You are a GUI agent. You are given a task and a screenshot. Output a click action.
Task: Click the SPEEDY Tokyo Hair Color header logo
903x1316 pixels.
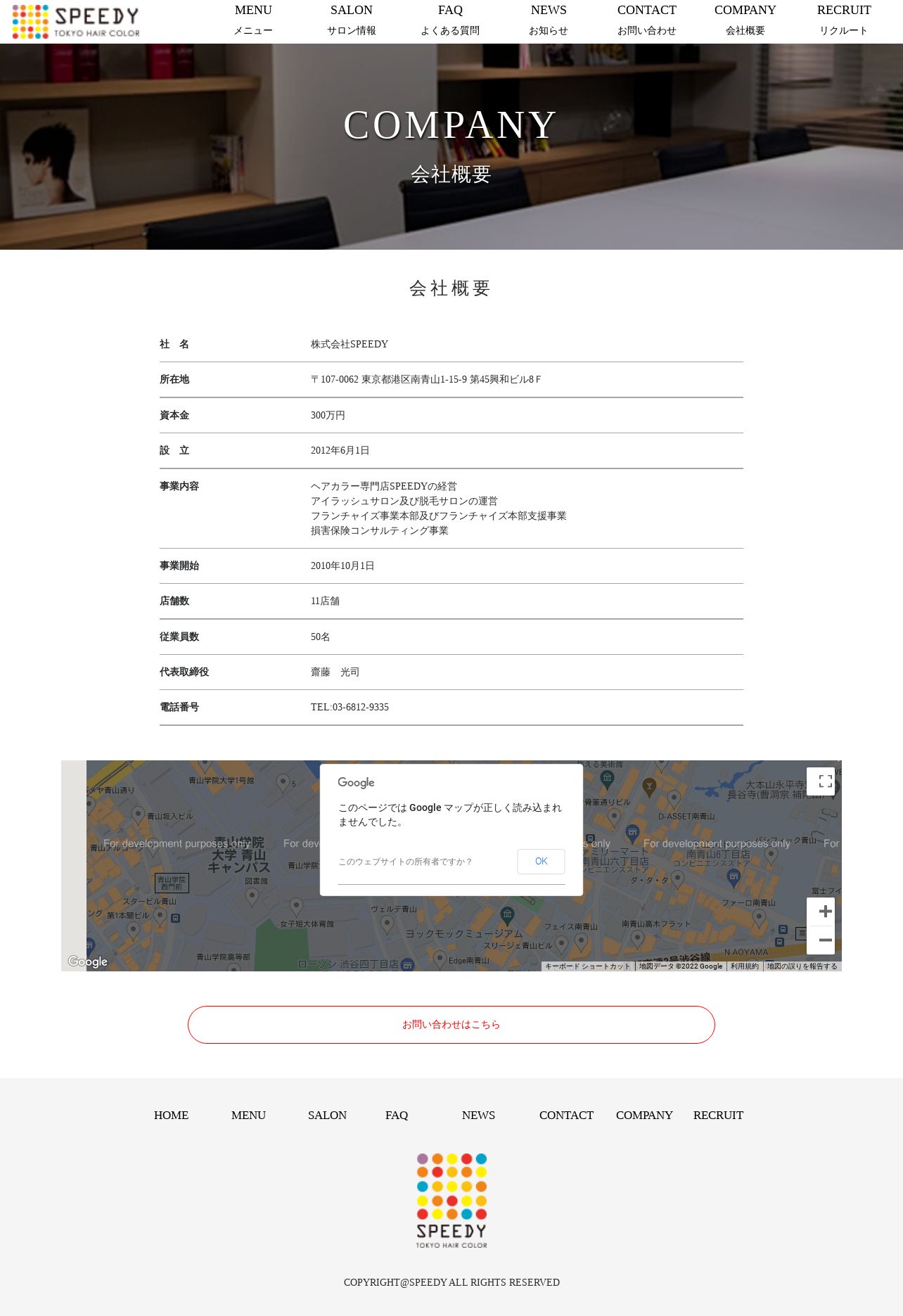76,22
